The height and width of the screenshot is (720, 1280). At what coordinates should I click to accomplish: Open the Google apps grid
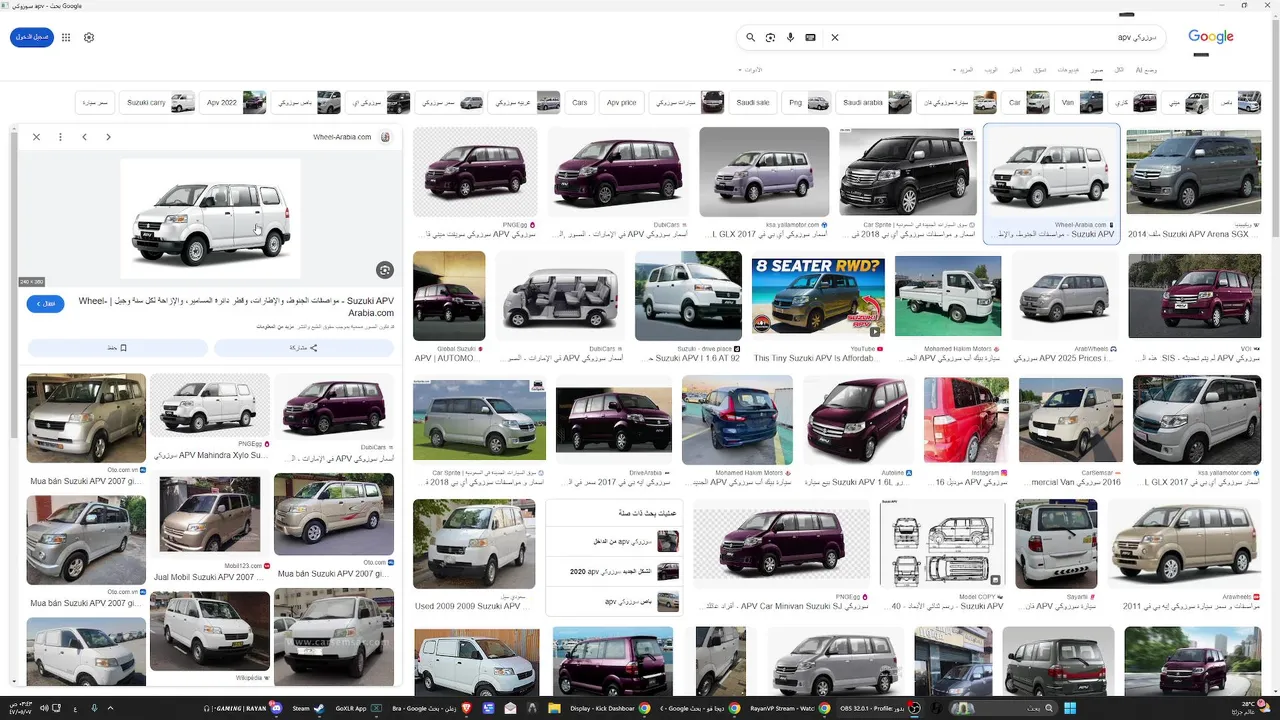coord(66,37)
